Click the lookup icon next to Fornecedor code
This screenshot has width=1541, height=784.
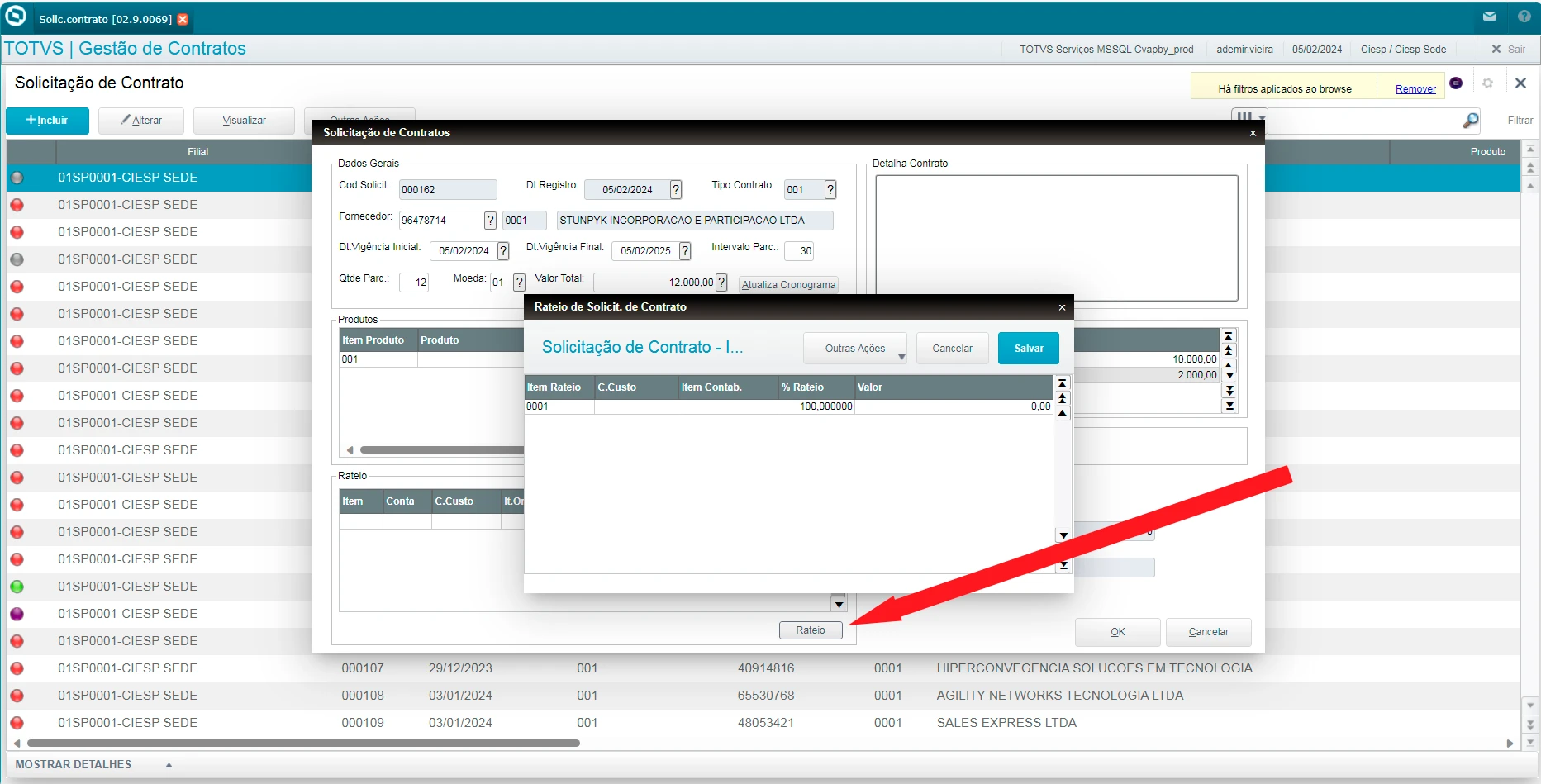pos(490,221)
